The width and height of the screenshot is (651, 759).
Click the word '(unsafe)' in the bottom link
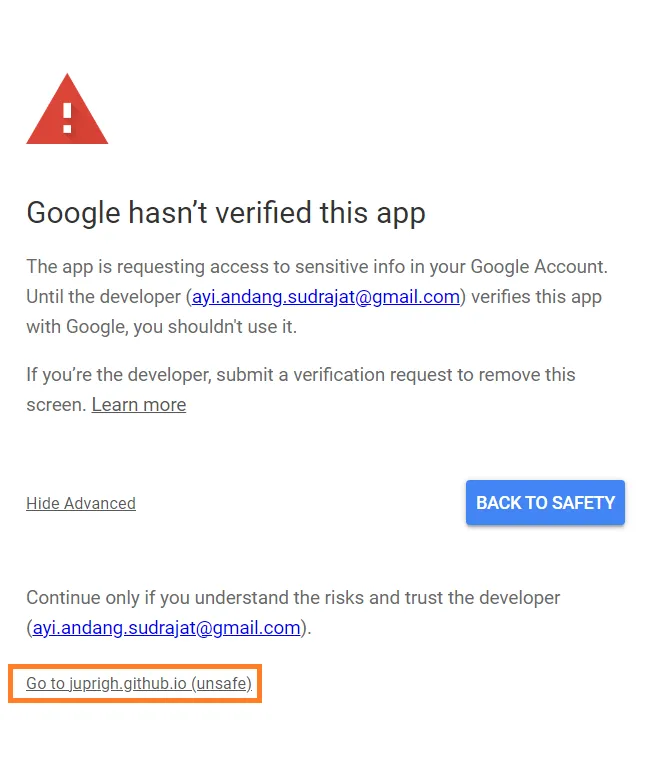pos(222,683)
